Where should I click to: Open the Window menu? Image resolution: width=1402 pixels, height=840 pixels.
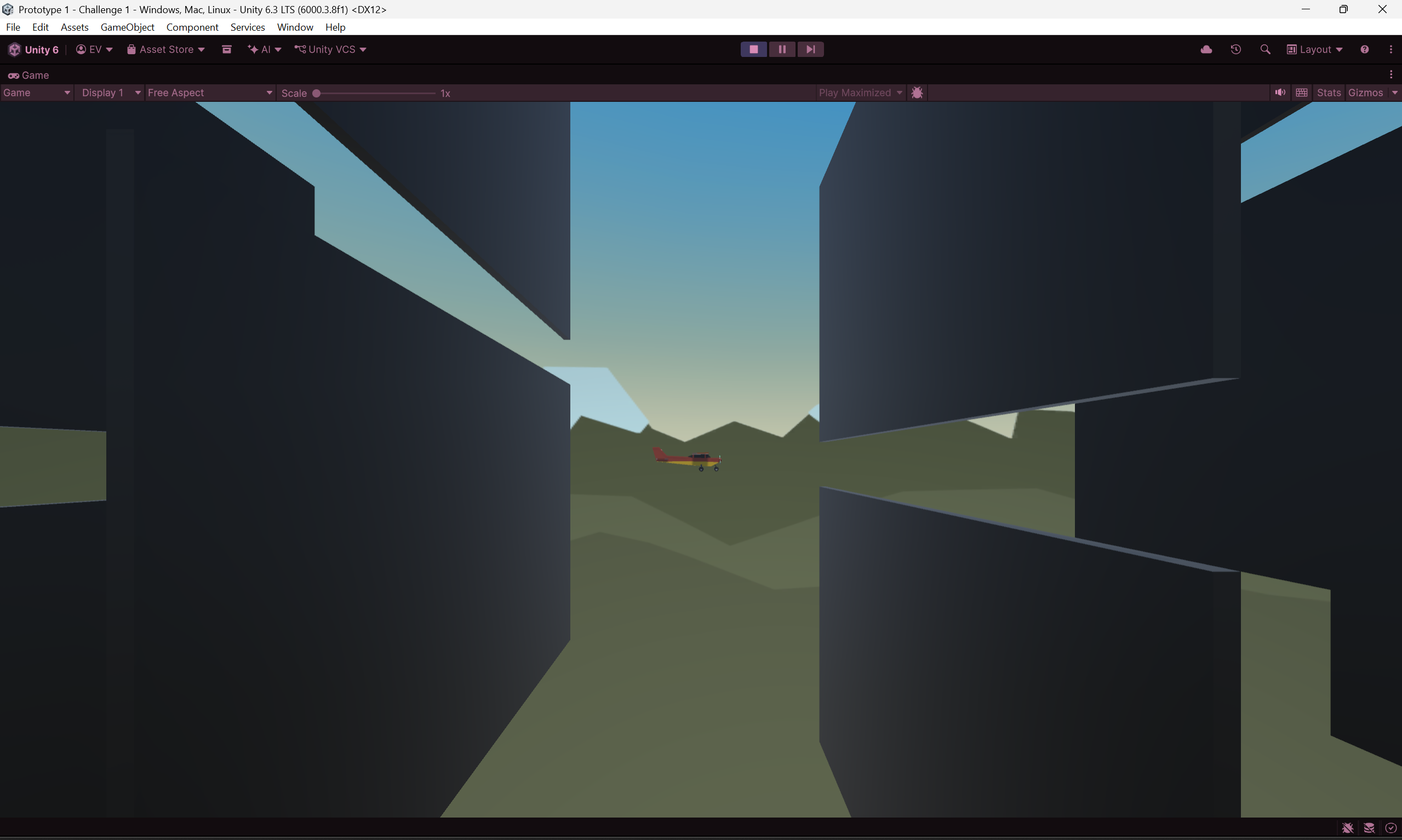[294, 27]
